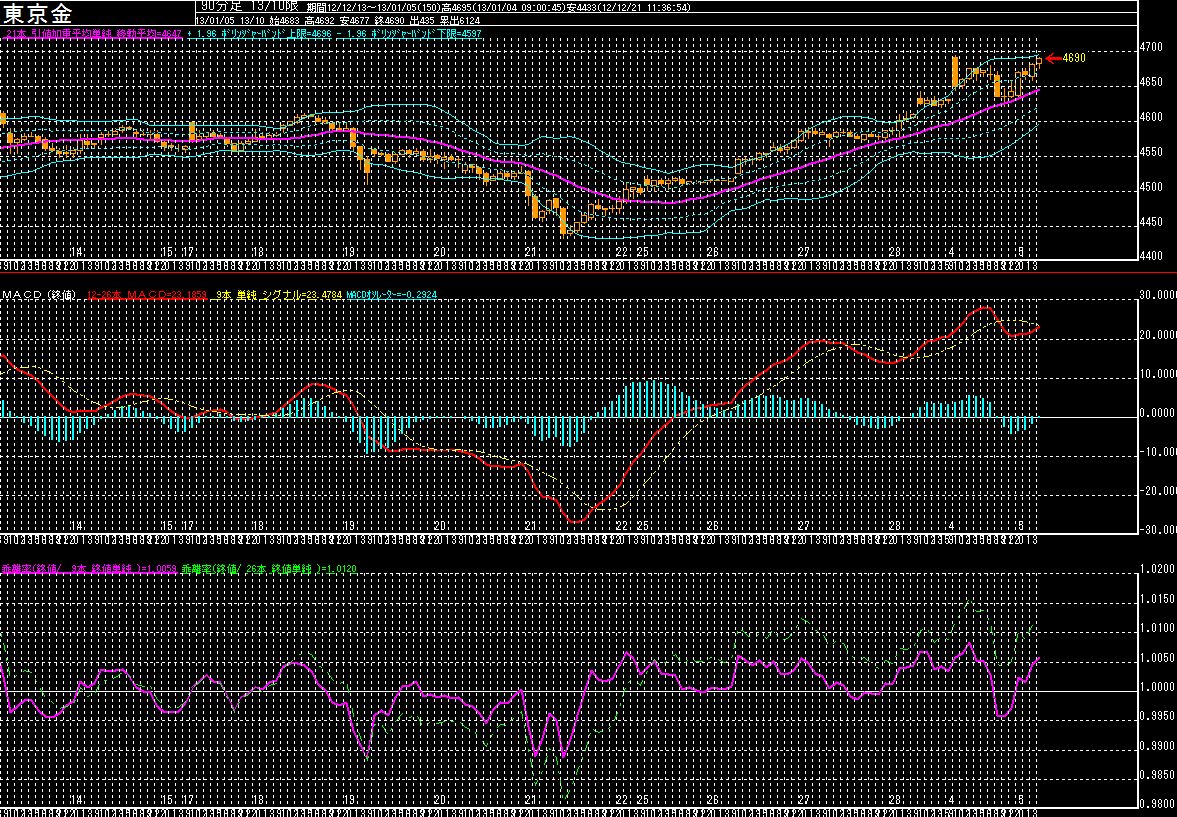Screen dimensions: 1177x817
Task: Click the closing price 終4690 in header
Action: pos(389,20)
